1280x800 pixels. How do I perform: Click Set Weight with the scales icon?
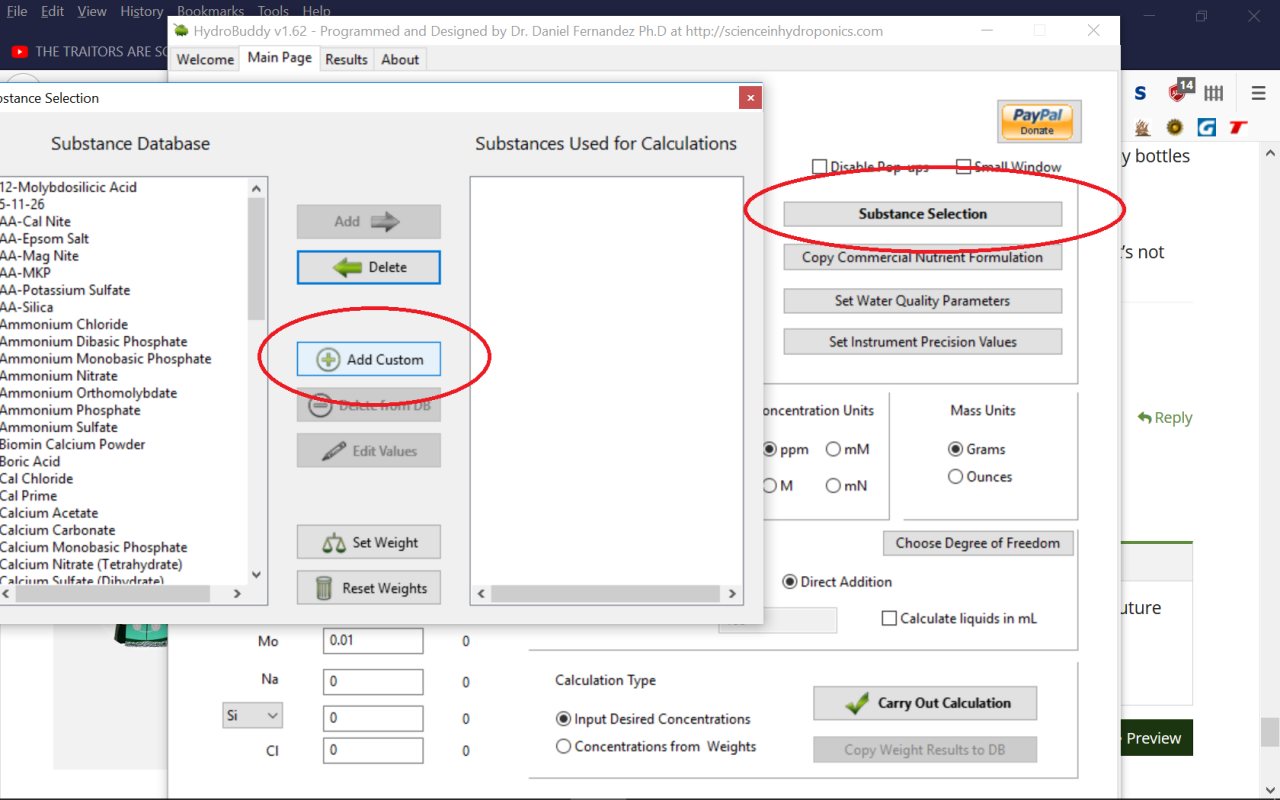point(369,542)
